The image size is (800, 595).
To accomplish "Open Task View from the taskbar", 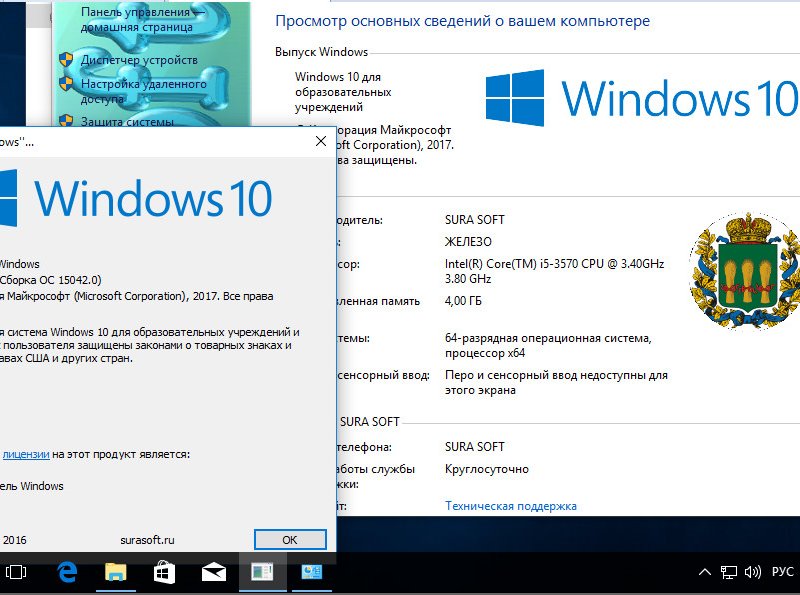I will [16, 572].
